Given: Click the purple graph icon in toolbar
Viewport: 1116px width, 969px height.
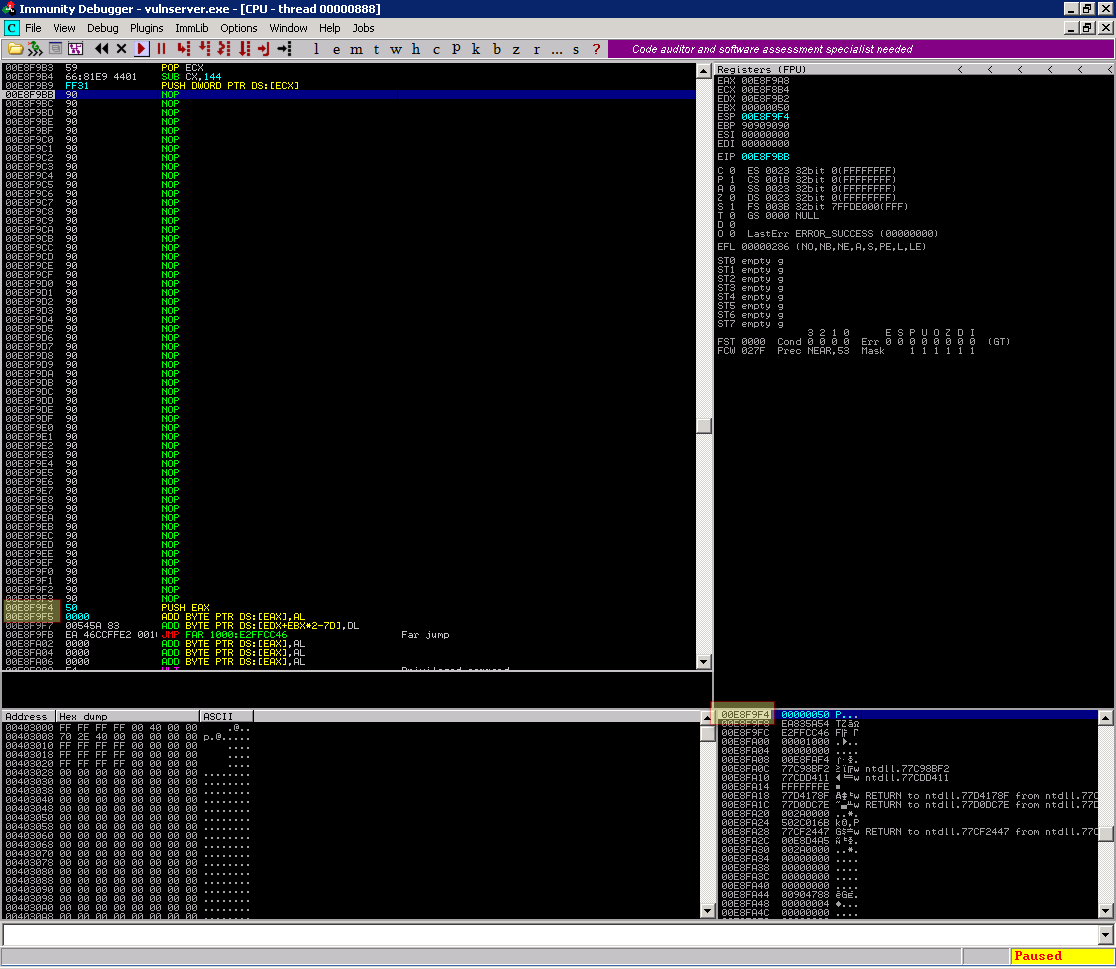Looking at the screenshot, I should [x=75, y=49].
